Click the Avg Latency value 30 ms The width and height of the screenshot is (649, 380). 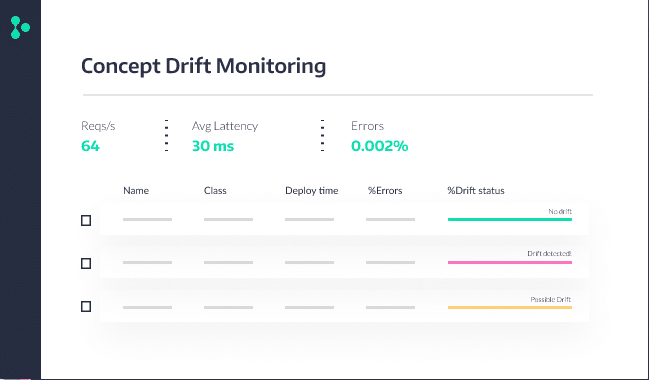tap(213, 146)
